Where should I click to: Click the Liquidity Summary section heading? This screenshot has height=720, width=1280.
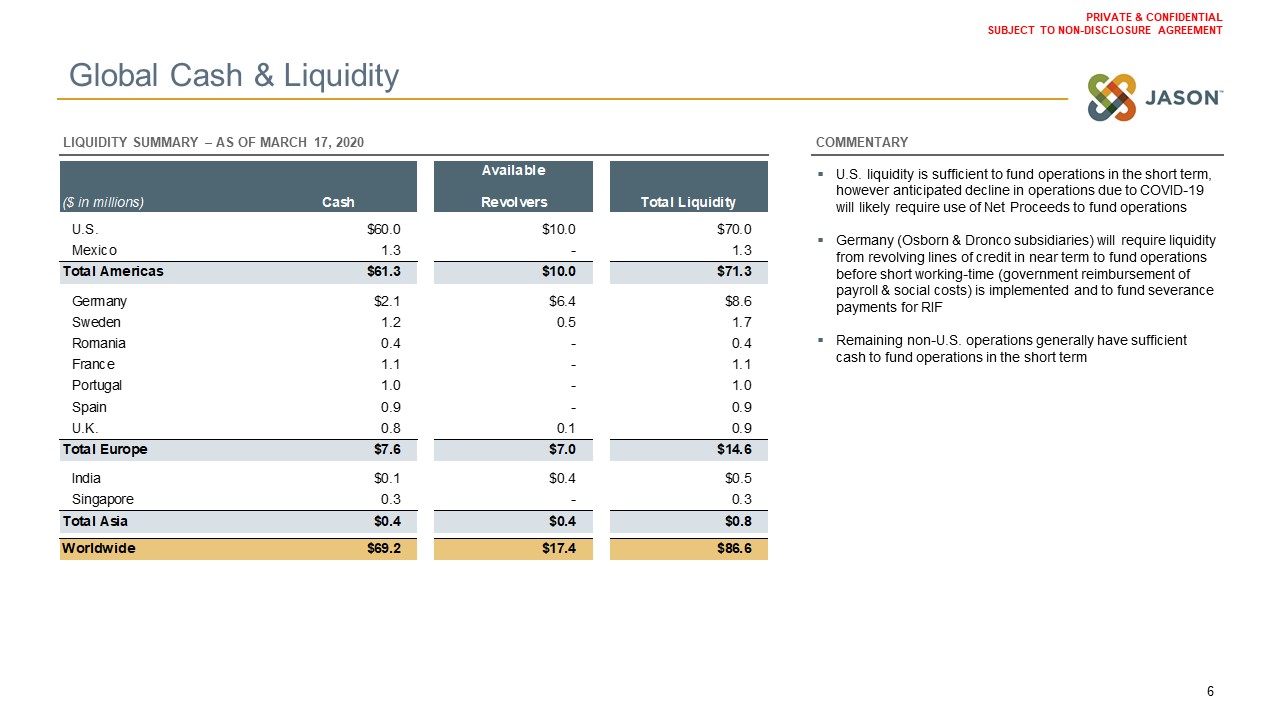click(213, 143)
